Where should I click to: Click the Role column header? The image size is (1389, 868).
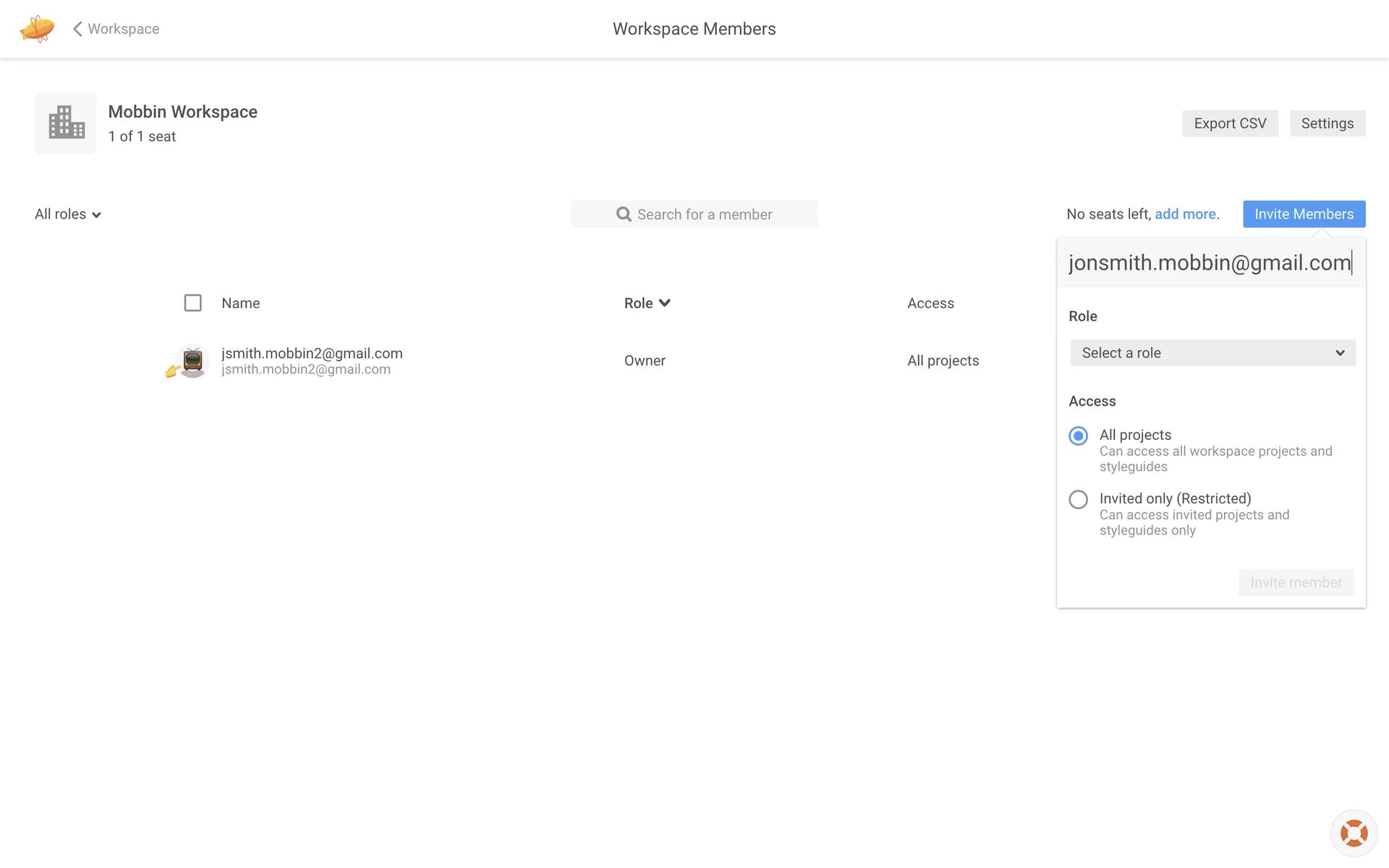[639, 303]
